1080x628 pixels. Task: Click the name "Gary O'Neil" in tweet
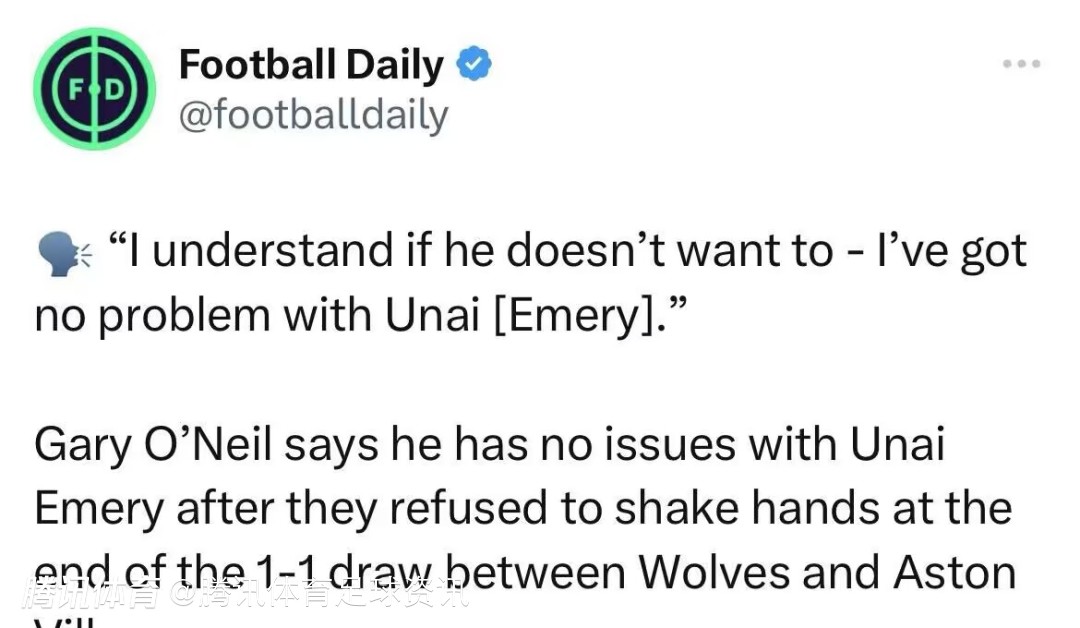152,445
